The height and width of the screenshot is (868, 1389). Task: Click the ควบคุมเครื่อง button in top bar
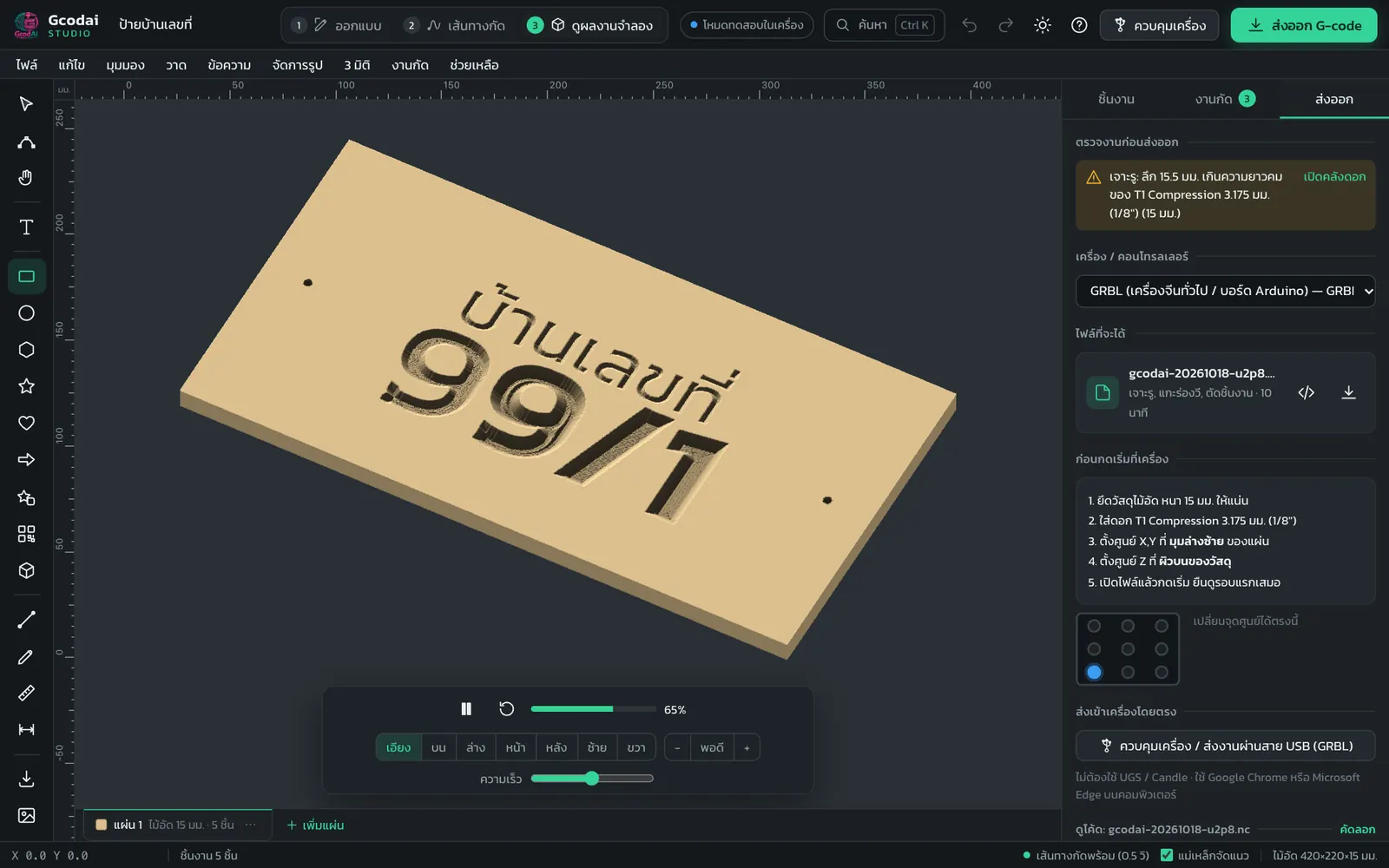pos(1159,25)
